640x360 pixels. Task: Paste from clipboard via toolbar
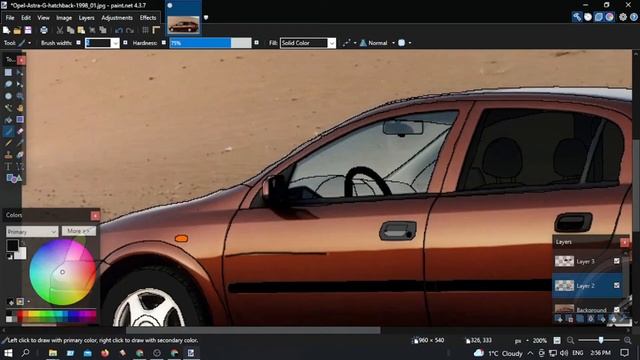tap(81, 30)
